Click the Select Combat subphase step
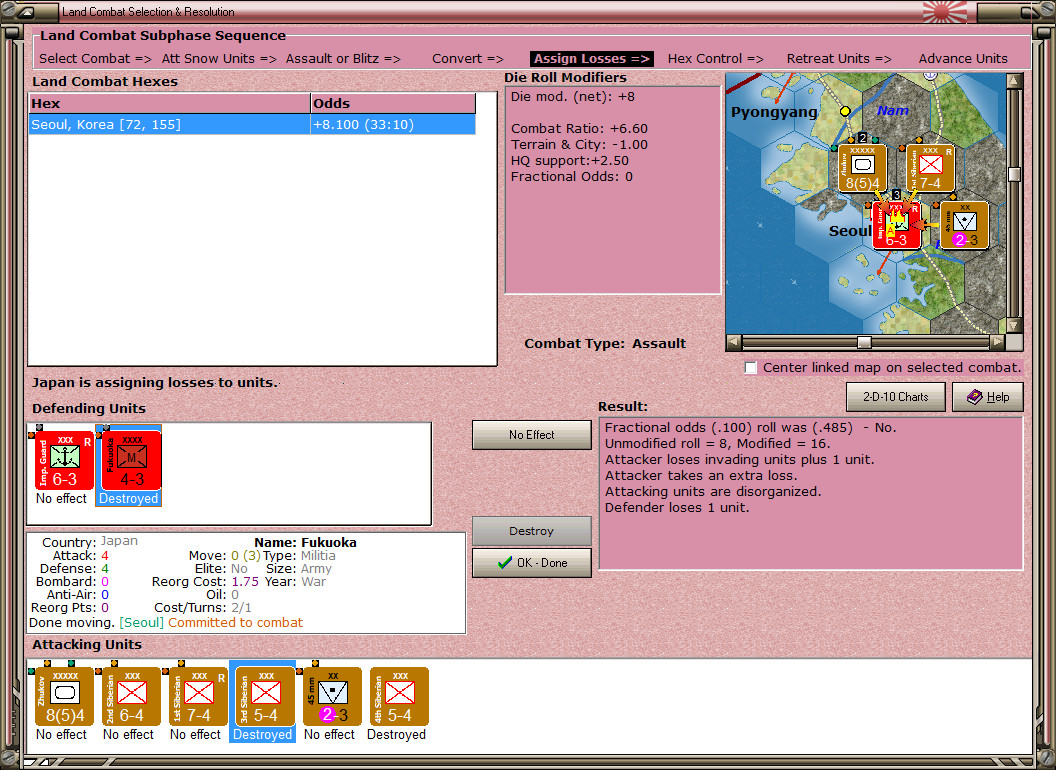The image size is (1056, 770). 95,59
